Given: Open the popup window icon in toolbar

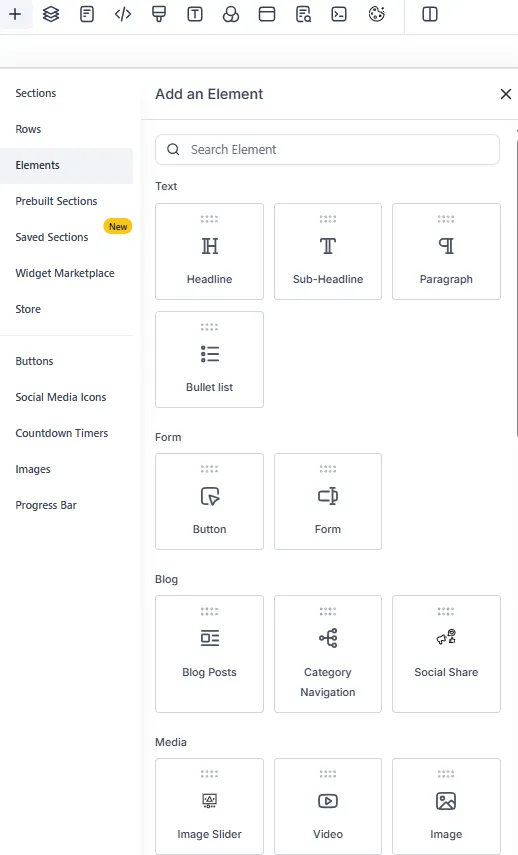Looking at the screenshot, I should 267,14.
